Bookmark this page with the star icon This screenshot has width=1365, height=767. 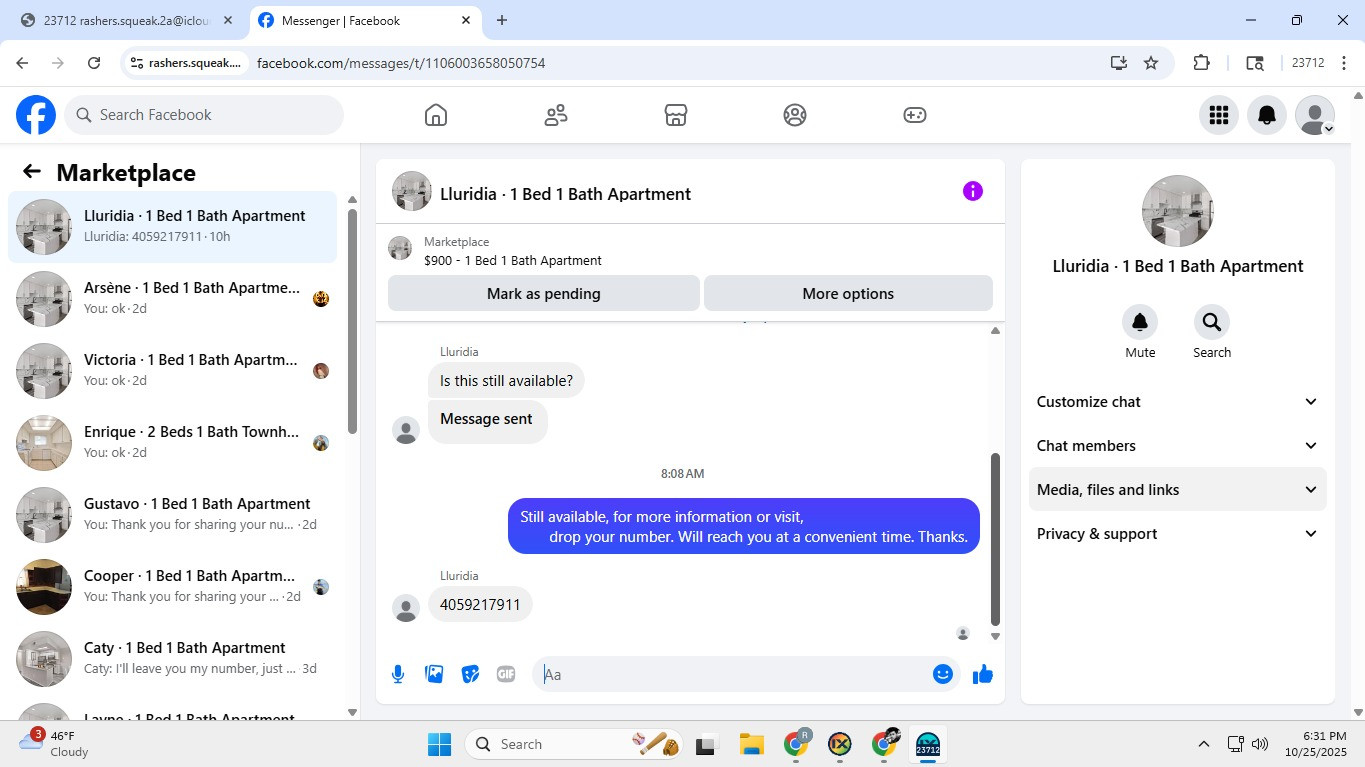[1151, 63]
